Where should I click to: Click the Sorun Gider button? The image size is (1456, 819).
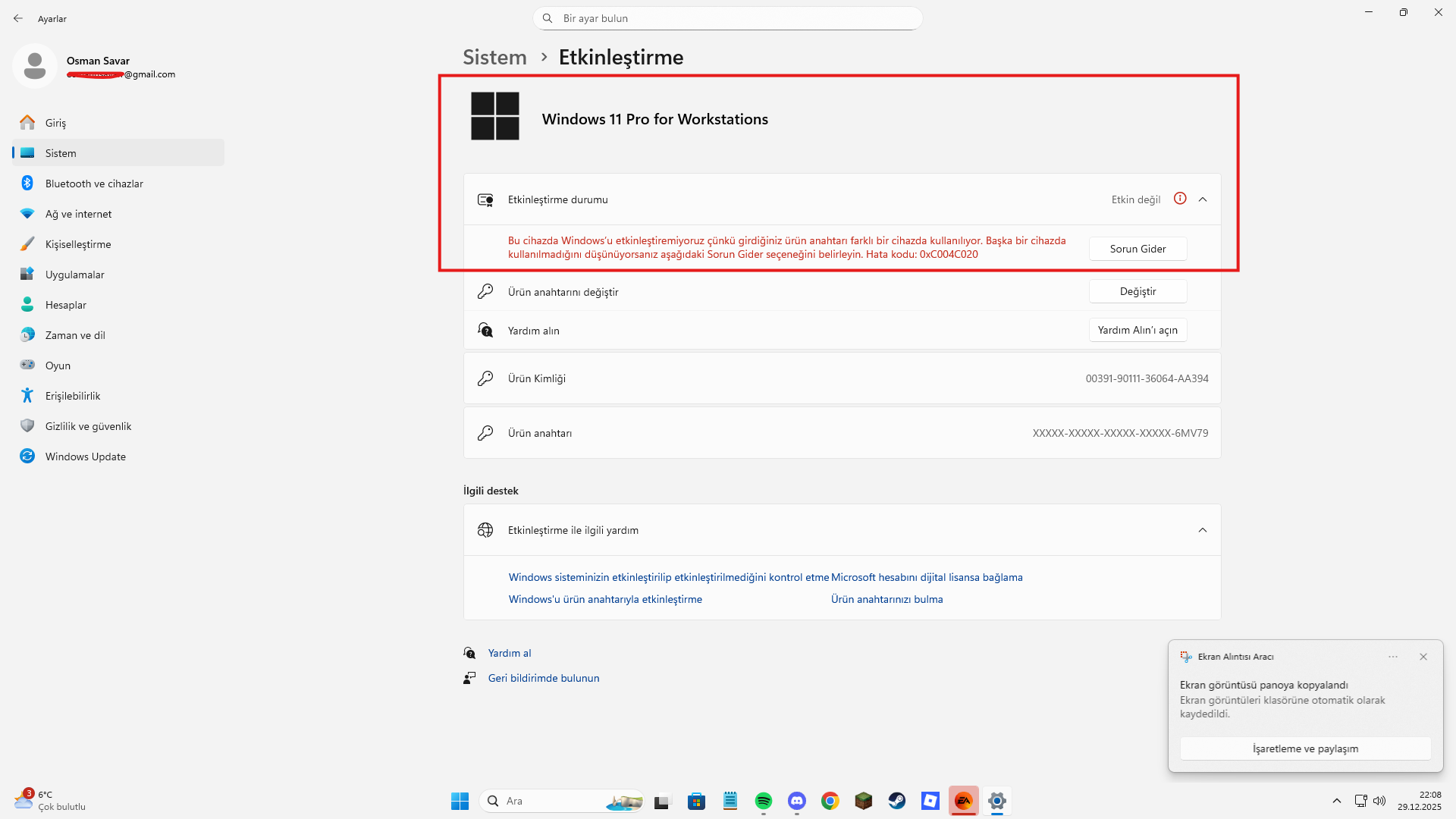1137,249
